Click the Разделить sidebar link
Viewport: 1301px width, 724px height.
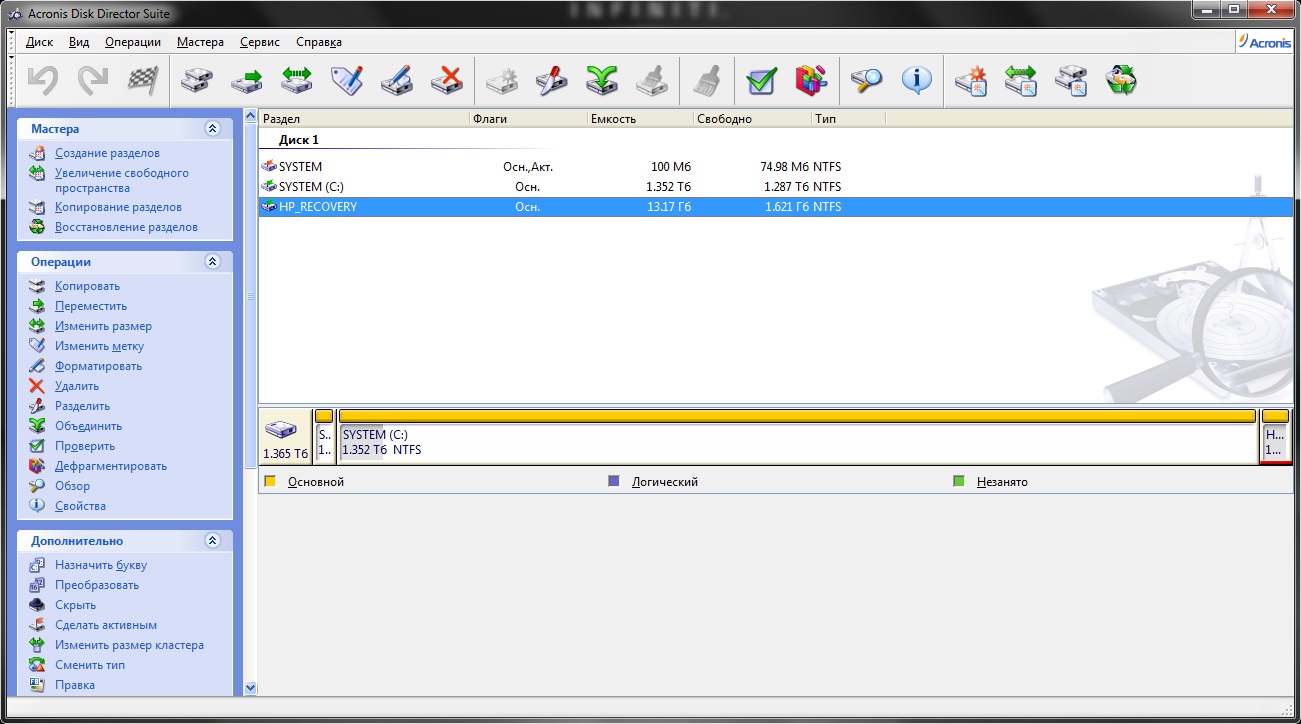pyautogui.click(x=82, y=406)
